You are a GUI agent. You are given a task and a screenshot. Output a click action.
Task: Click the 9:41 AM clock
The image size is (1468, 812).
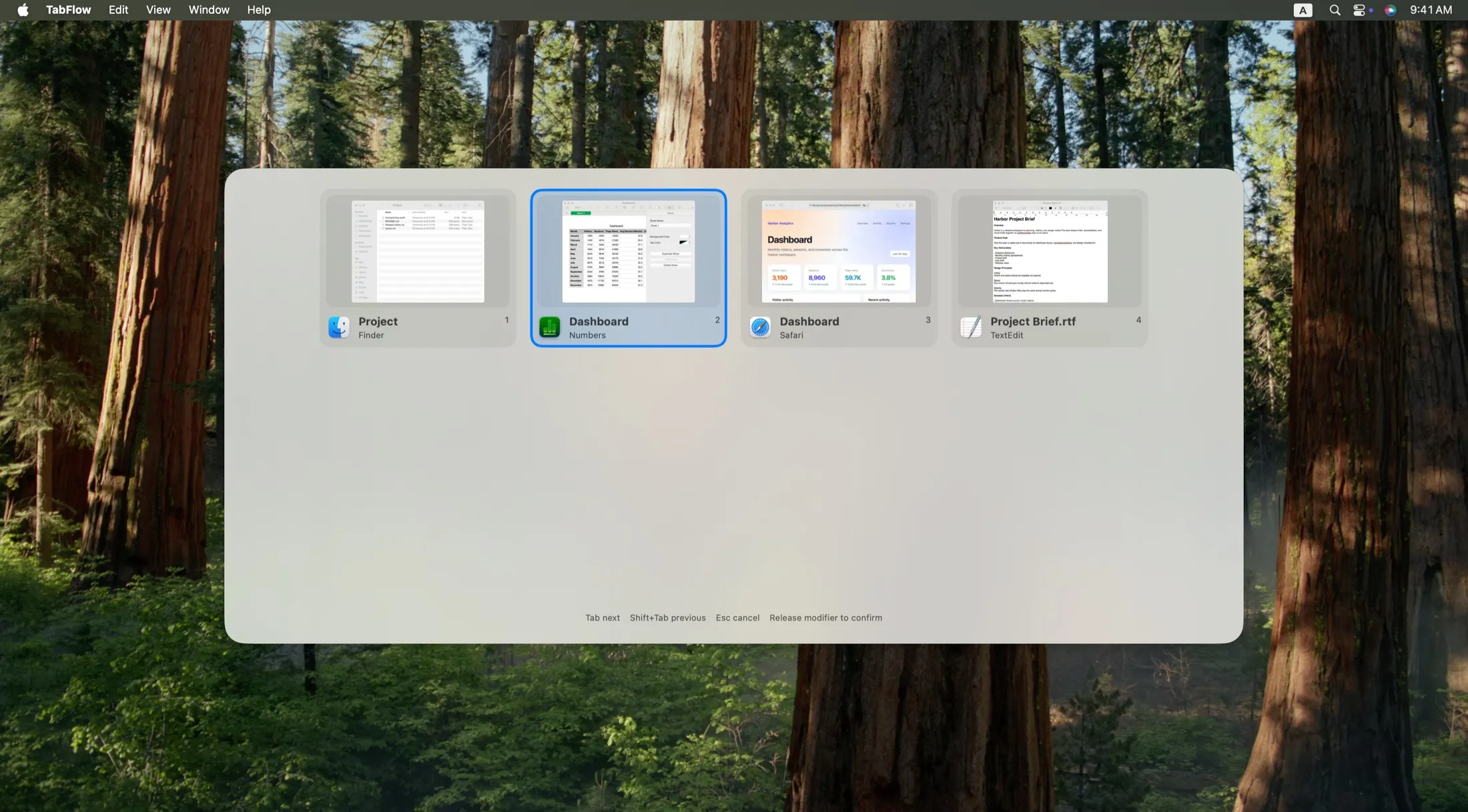click(x=1431, y=10)
